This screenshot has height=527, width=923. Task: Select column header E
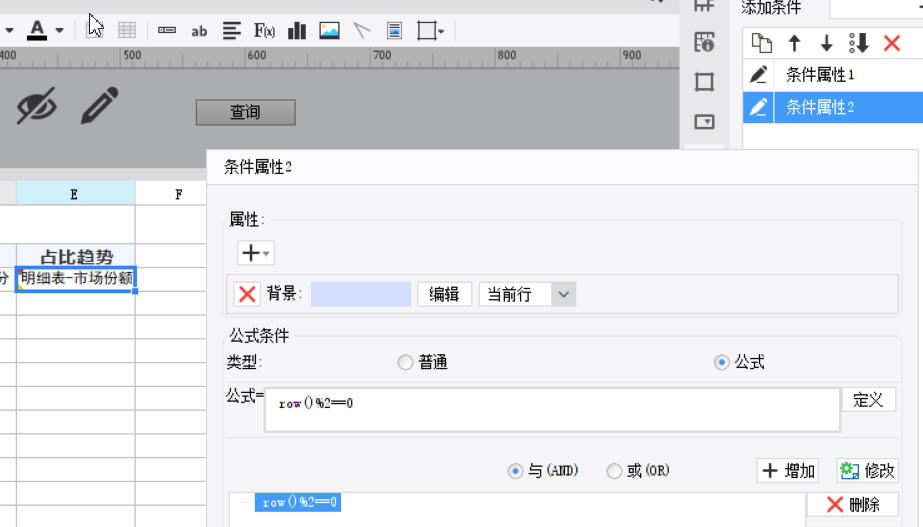pos(75,194)
